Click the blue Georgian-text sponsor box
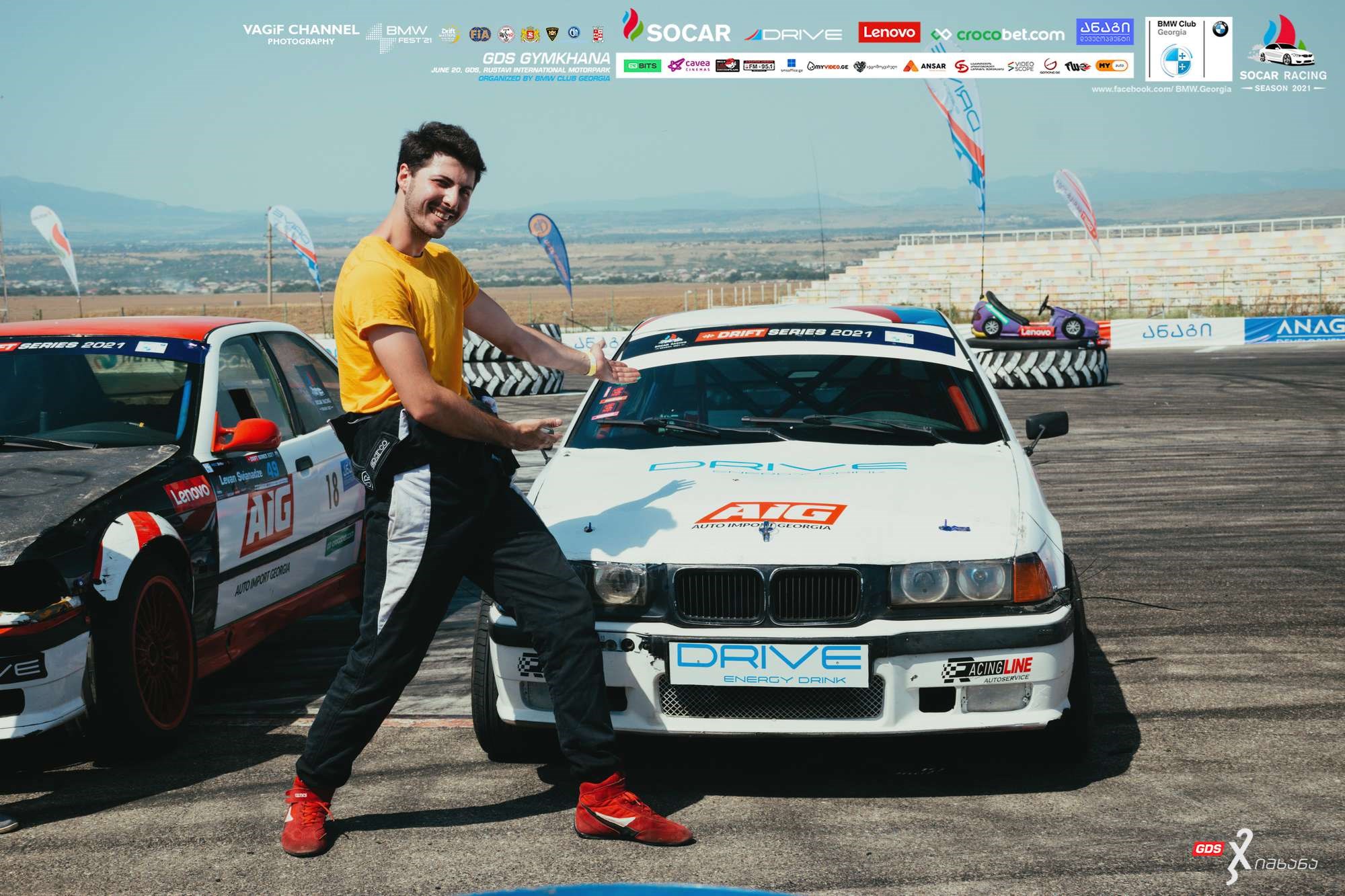Image resolution: width=1345 pixels, height=896 pixels. point(1105,32)
